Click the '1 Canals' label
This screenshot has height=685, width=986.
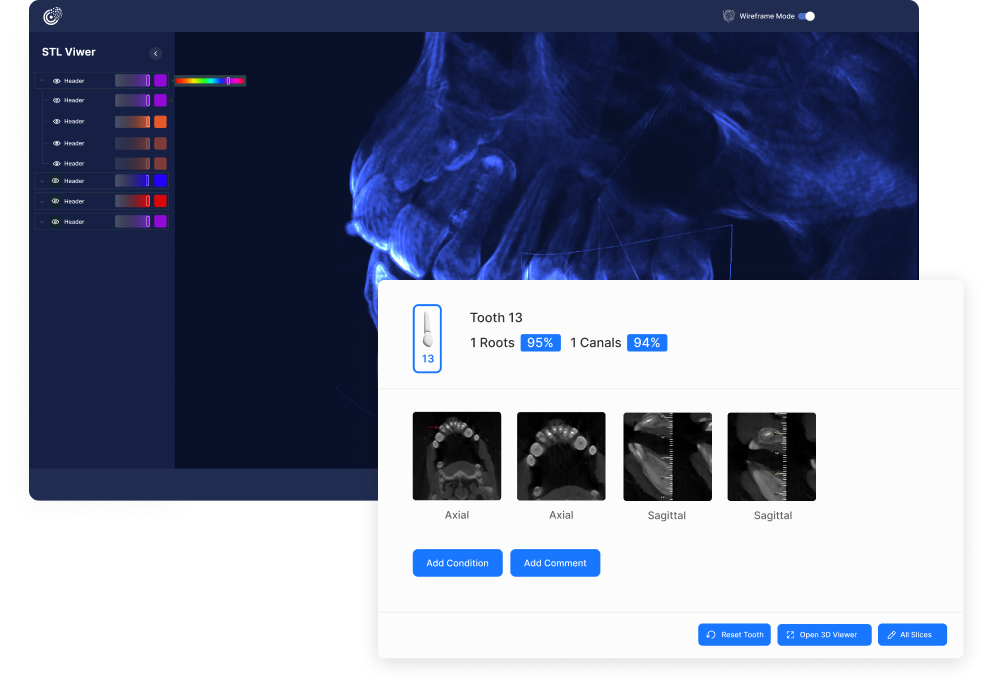coord(595,343)
